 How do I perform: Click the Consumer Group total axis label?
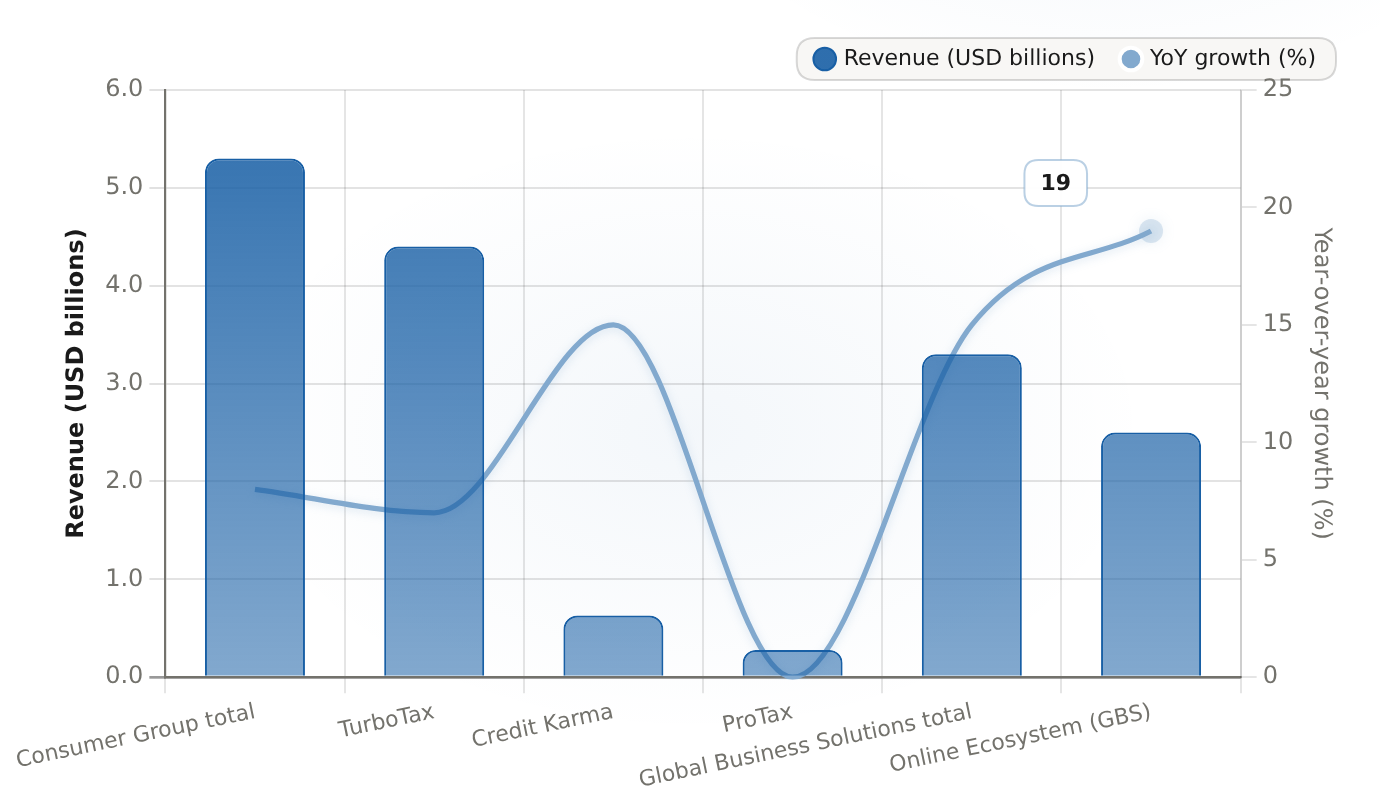click(136, 735)
